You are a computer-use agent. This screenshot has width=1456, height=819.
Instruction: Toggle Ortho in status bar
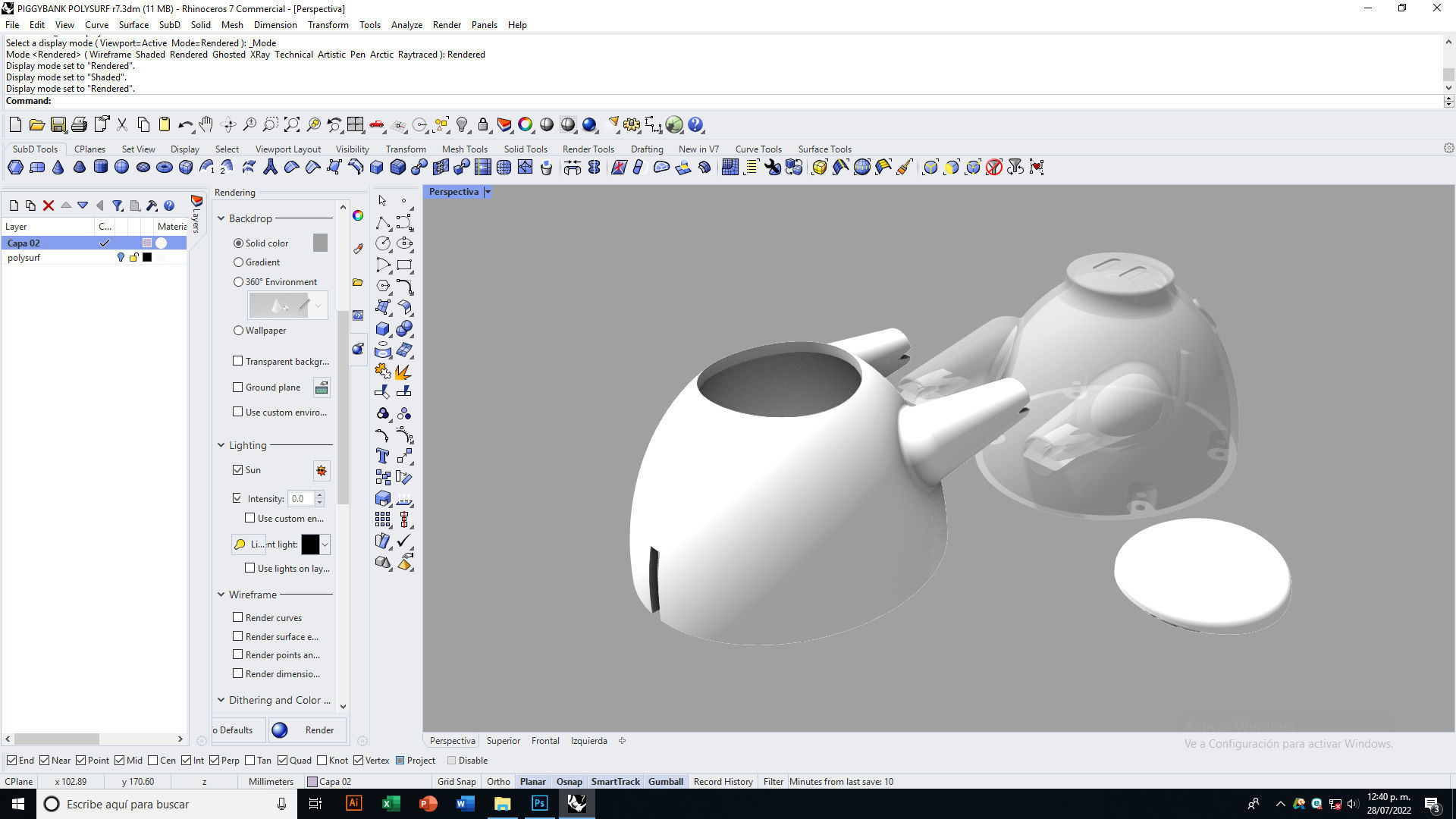pos(498,782)
